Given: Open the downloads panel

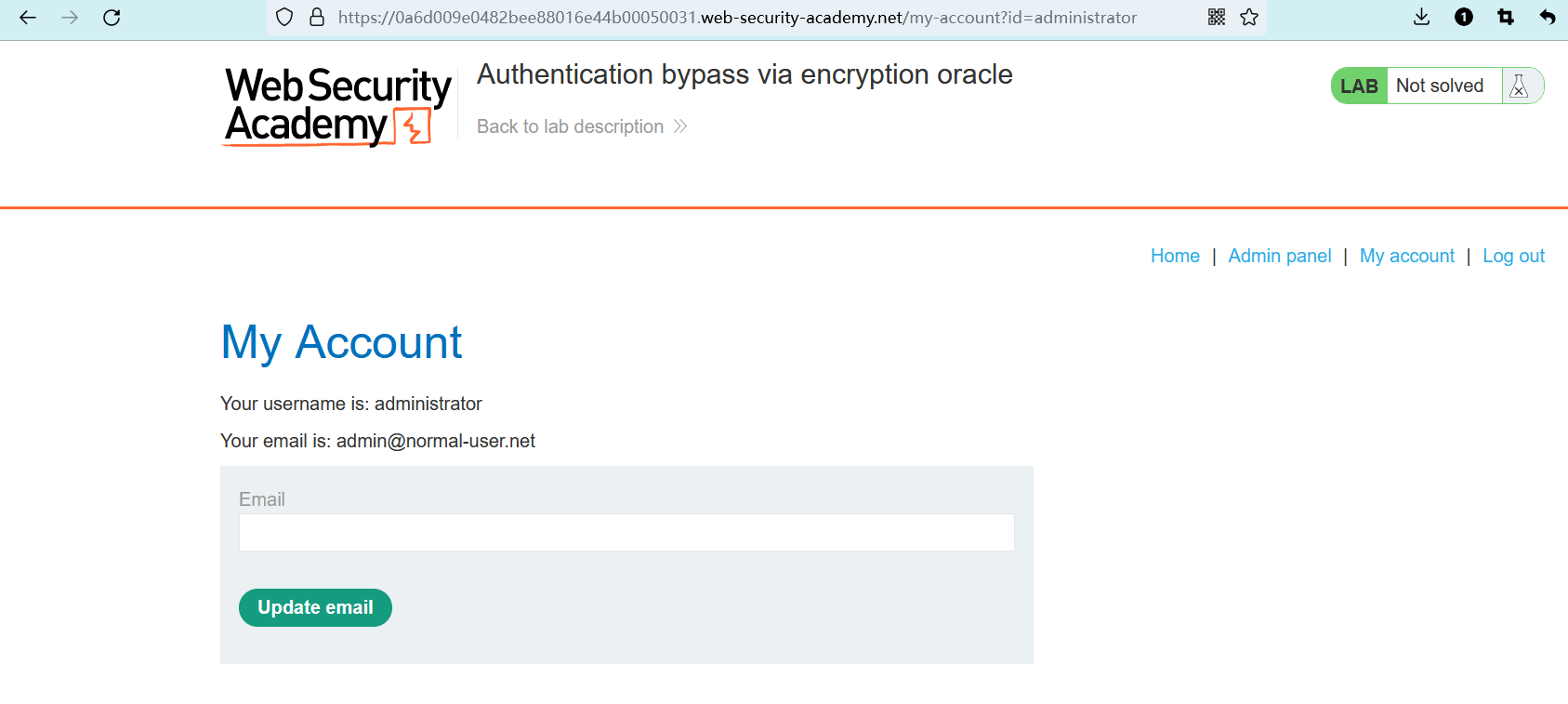Looking at the screenshot, I should click(1421, 18).
